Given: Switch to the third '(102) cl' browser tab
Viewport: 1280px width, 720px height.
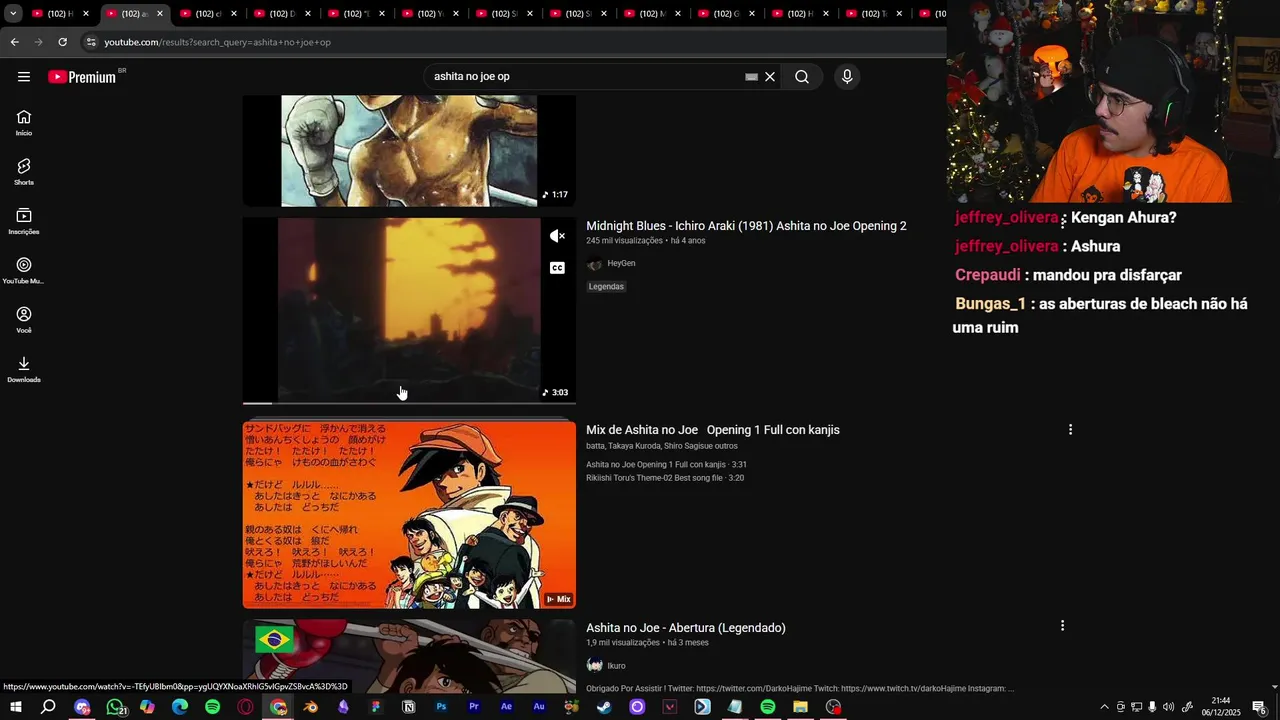Looking at the screenshot, I should pos(207,14).
